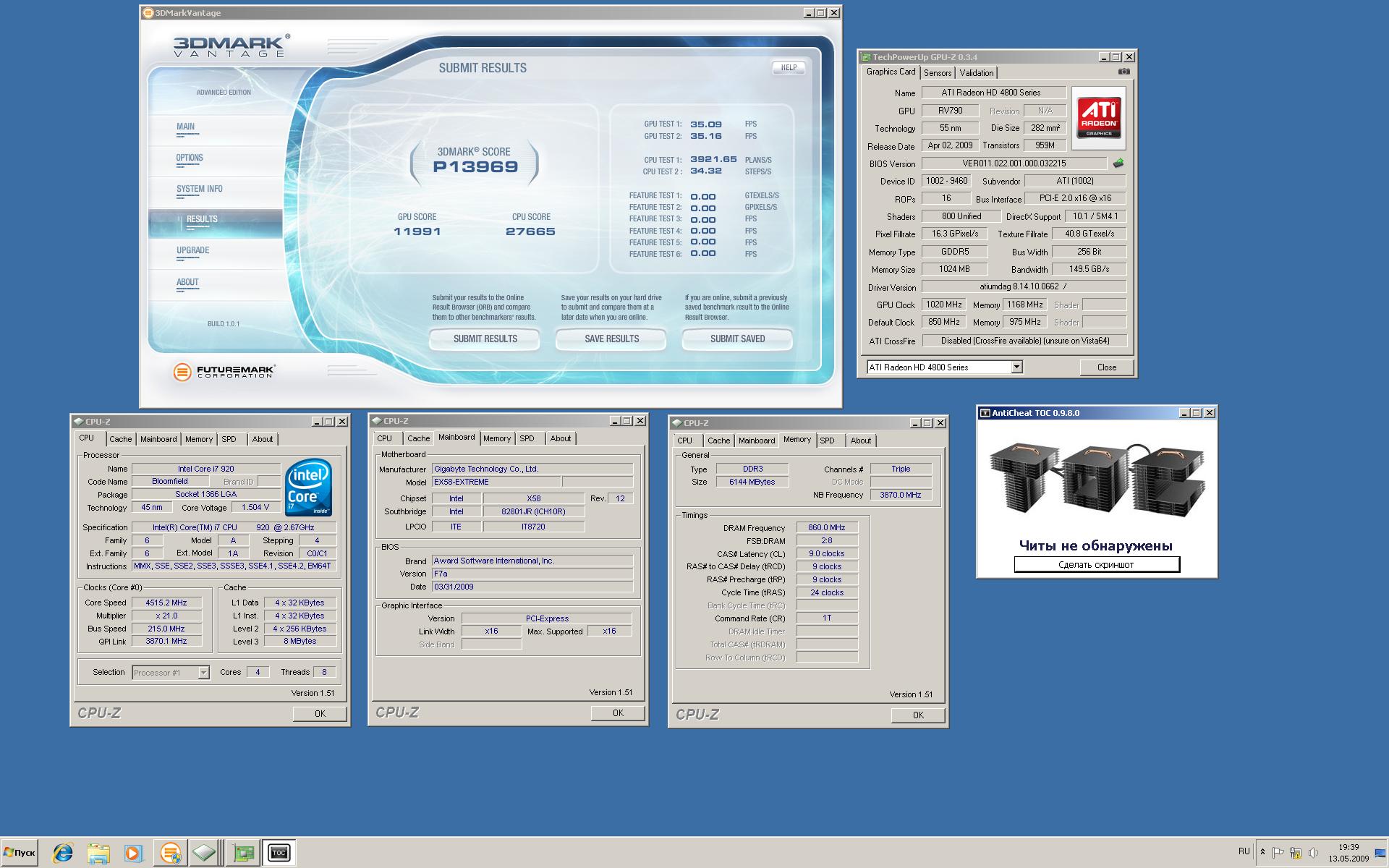Click OK in CPU-Z CPU window

tap(320, 714)
